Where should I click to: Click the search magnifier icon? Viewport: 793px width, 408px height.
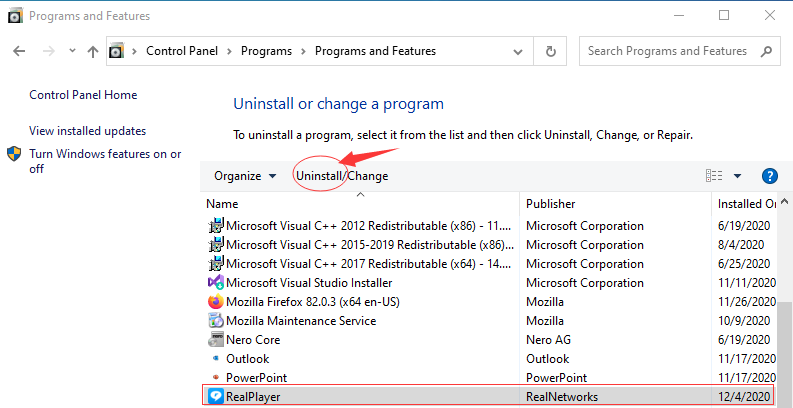pyautogui.click(x=766, y=51)
